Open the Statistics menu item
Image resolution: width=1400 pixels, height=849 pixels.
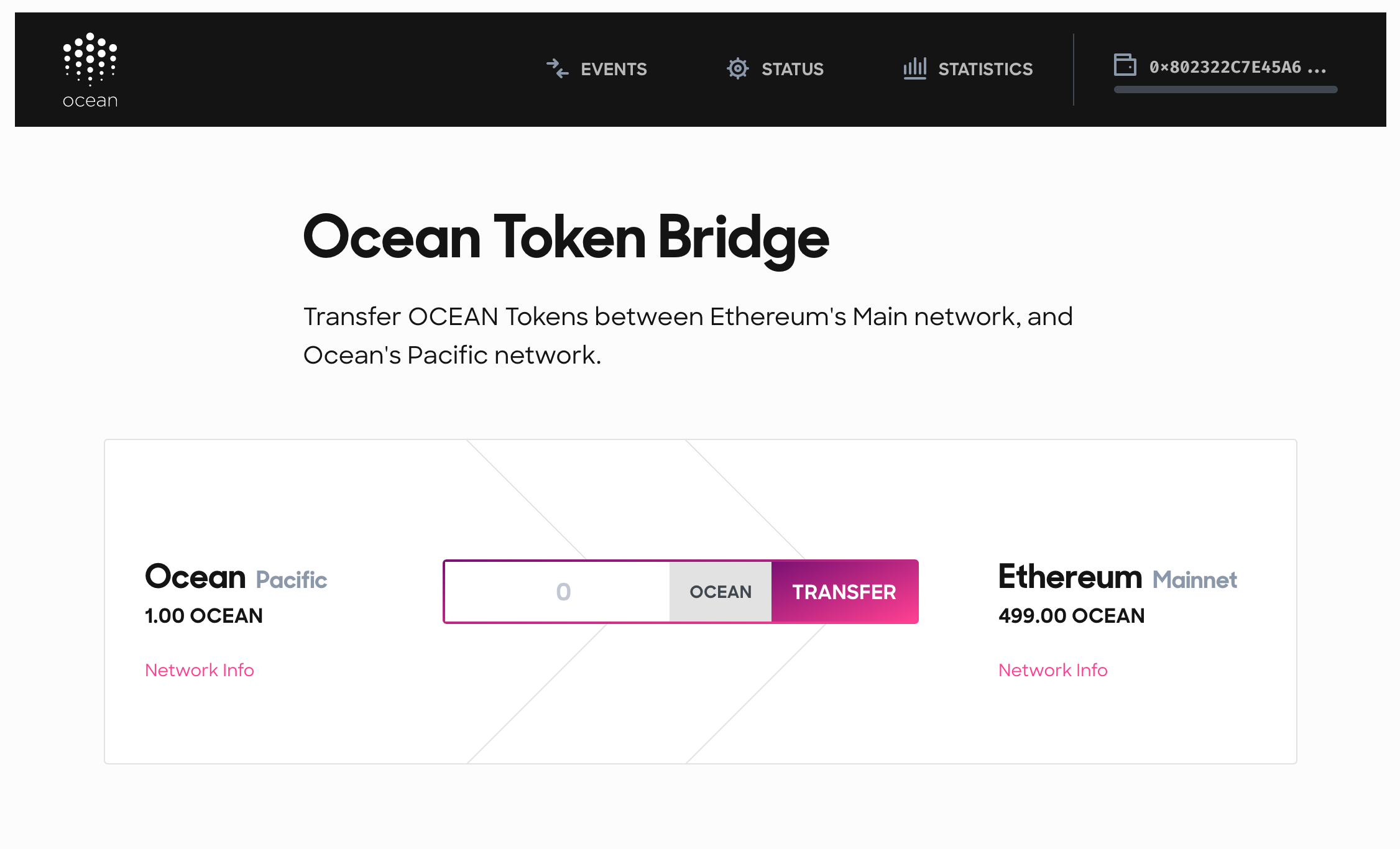[968, 69]
